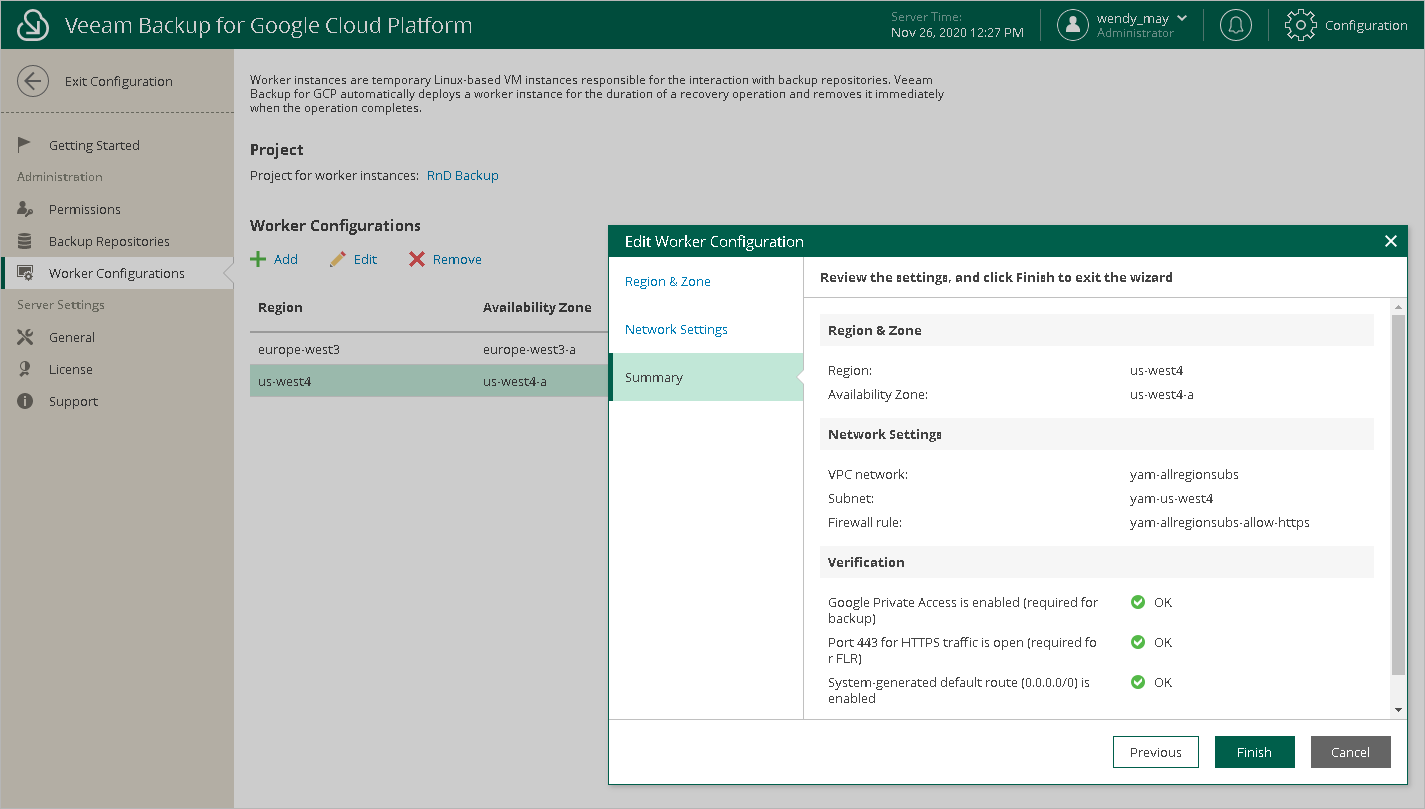Close the Edit Worker Configuration dialog

tap(1390, 241)
